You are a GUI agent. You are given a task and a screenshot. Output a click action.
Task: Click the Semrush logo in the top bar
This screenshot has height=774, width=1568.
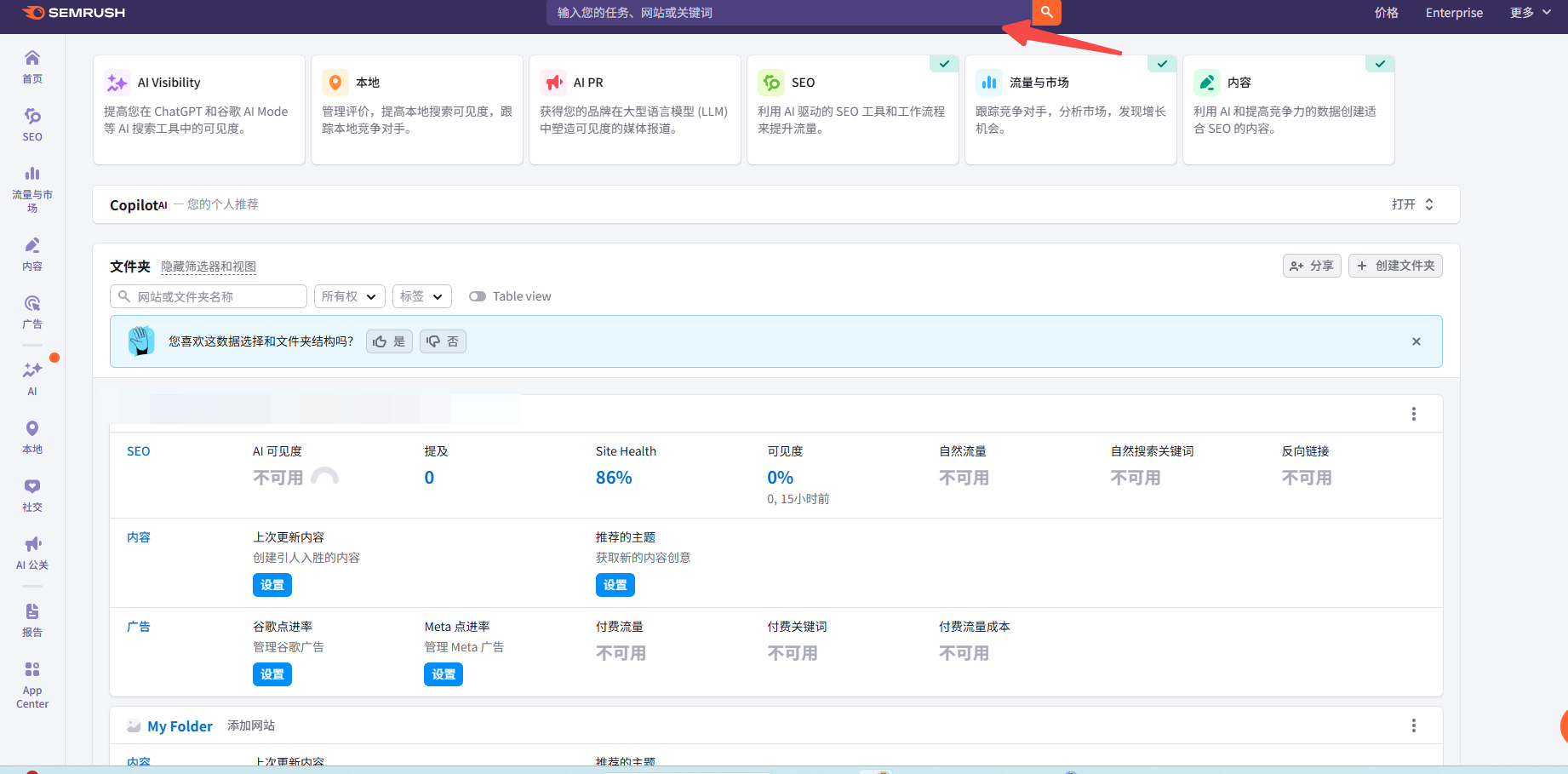(x=74, y=13)
